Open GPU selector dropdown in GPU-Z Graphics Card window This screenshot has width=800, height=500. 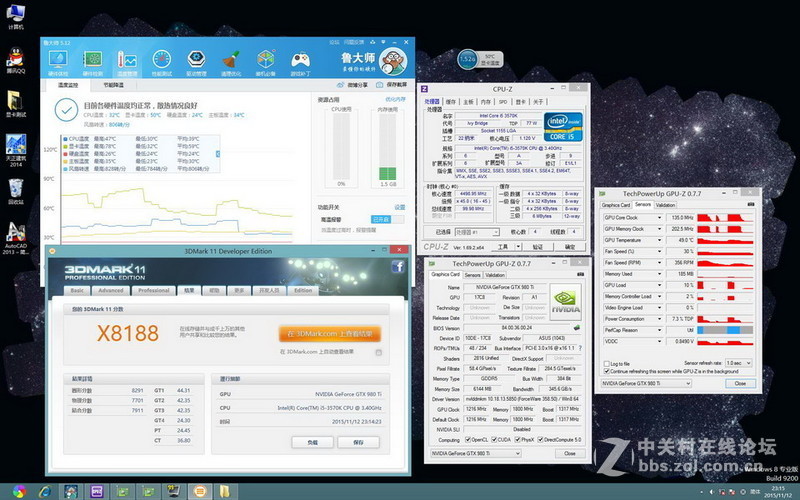pyautogui.click(x=475, y=453)
